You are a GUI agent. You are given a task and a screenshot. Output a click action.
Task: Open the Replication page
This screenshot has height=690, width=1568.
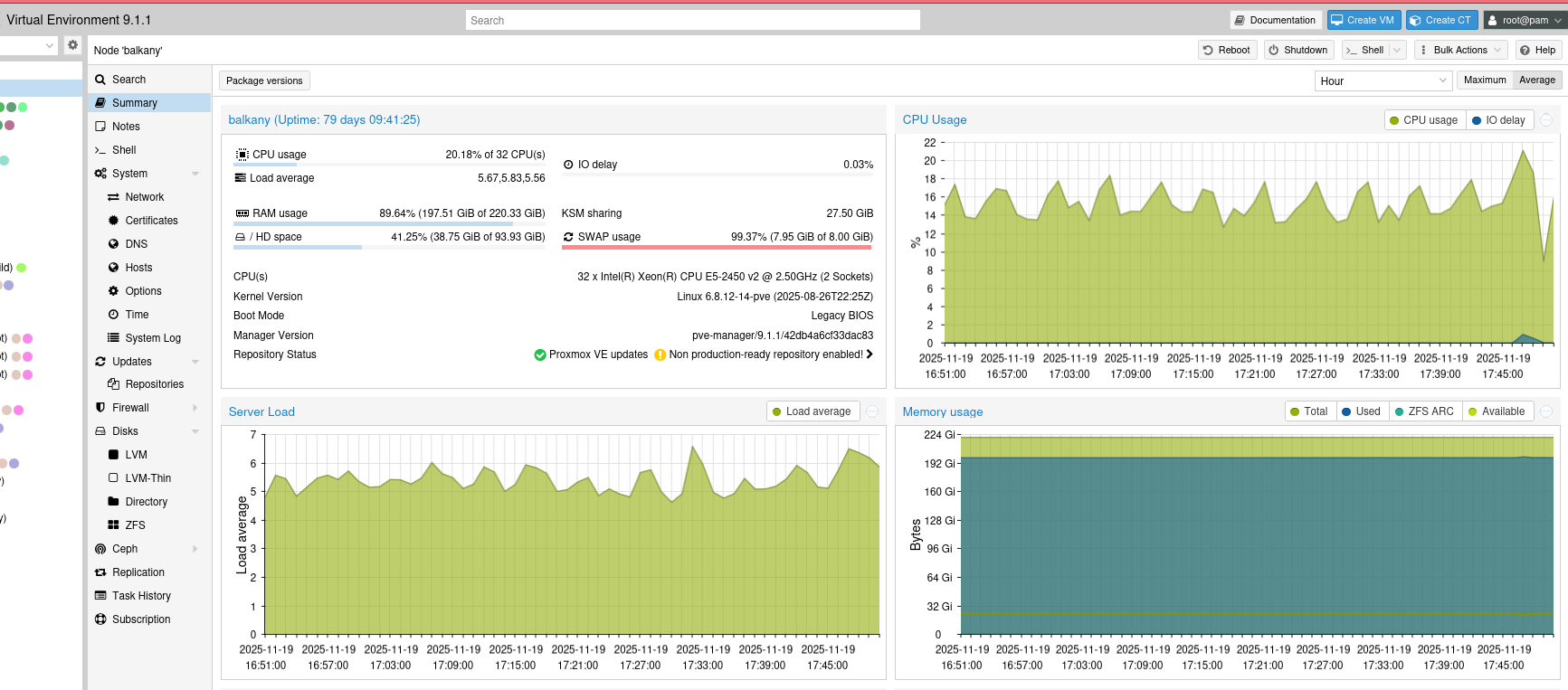click(138, 572)
